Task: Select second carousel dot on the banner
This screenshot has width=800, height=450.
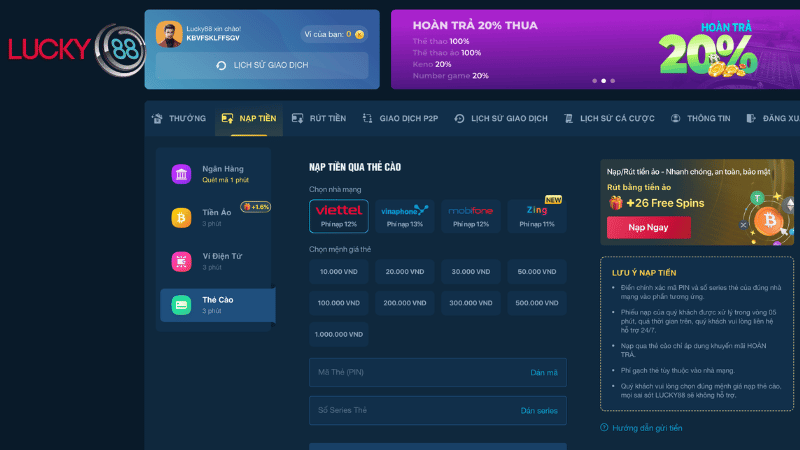Action: tap(604, 81)
